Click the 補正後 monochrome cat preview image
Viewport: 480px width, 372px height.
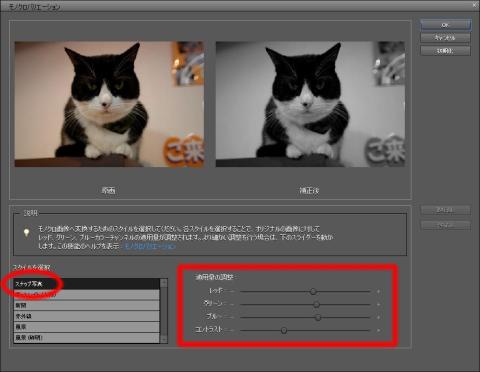point(310,104)
